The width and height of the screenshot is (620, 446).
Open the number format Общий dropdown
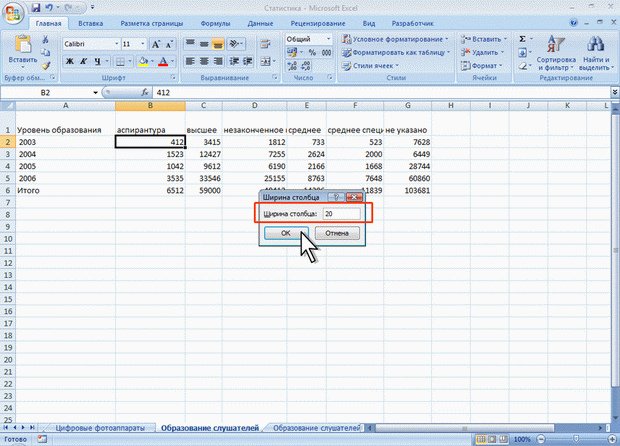(332, 39)
